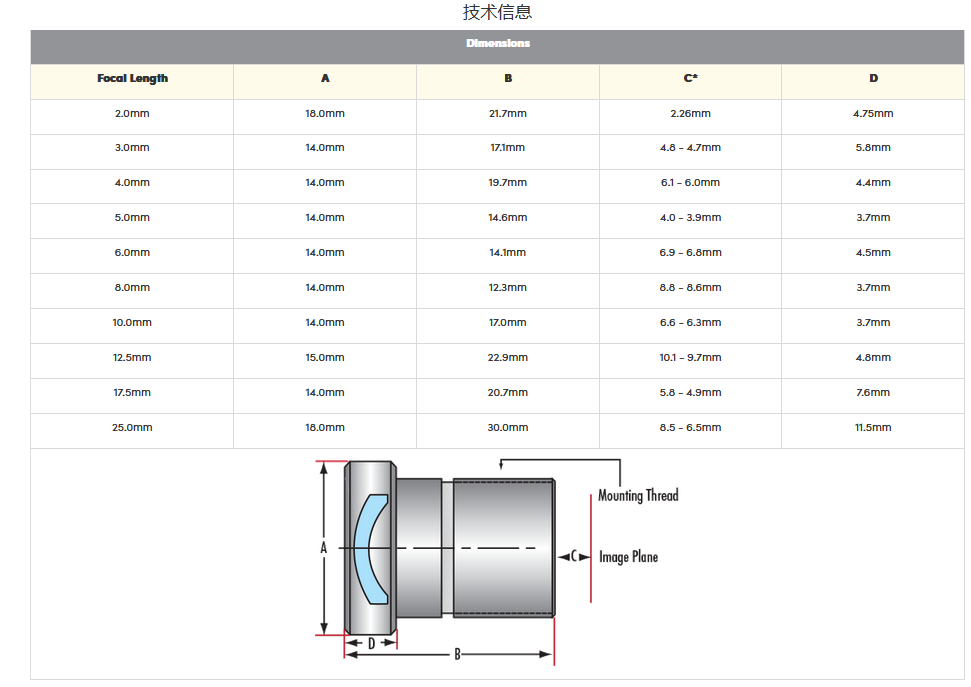Select the 10.1 - 9.7mm cell
This screenshot has height=687, width=971.
[x=690, y=358]
